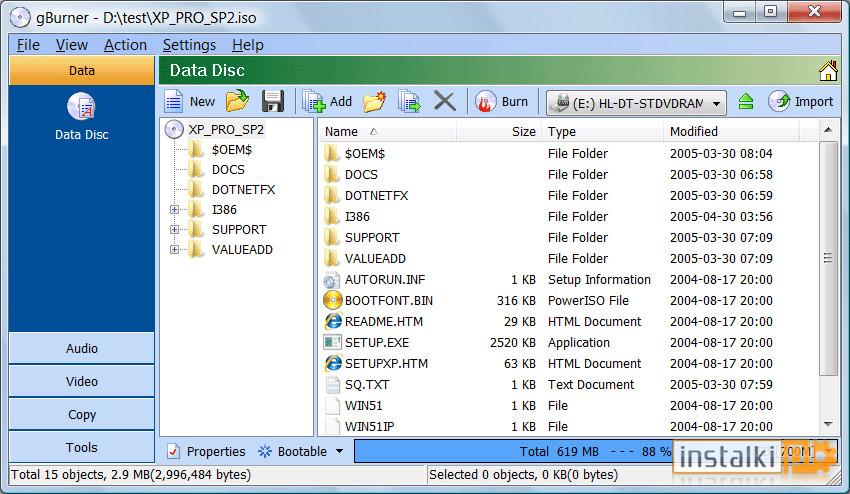Open an image with the folder-arrow icon
Image resolution: width=850 pixels, height=494 pixels.
click(x=237, y=101)
